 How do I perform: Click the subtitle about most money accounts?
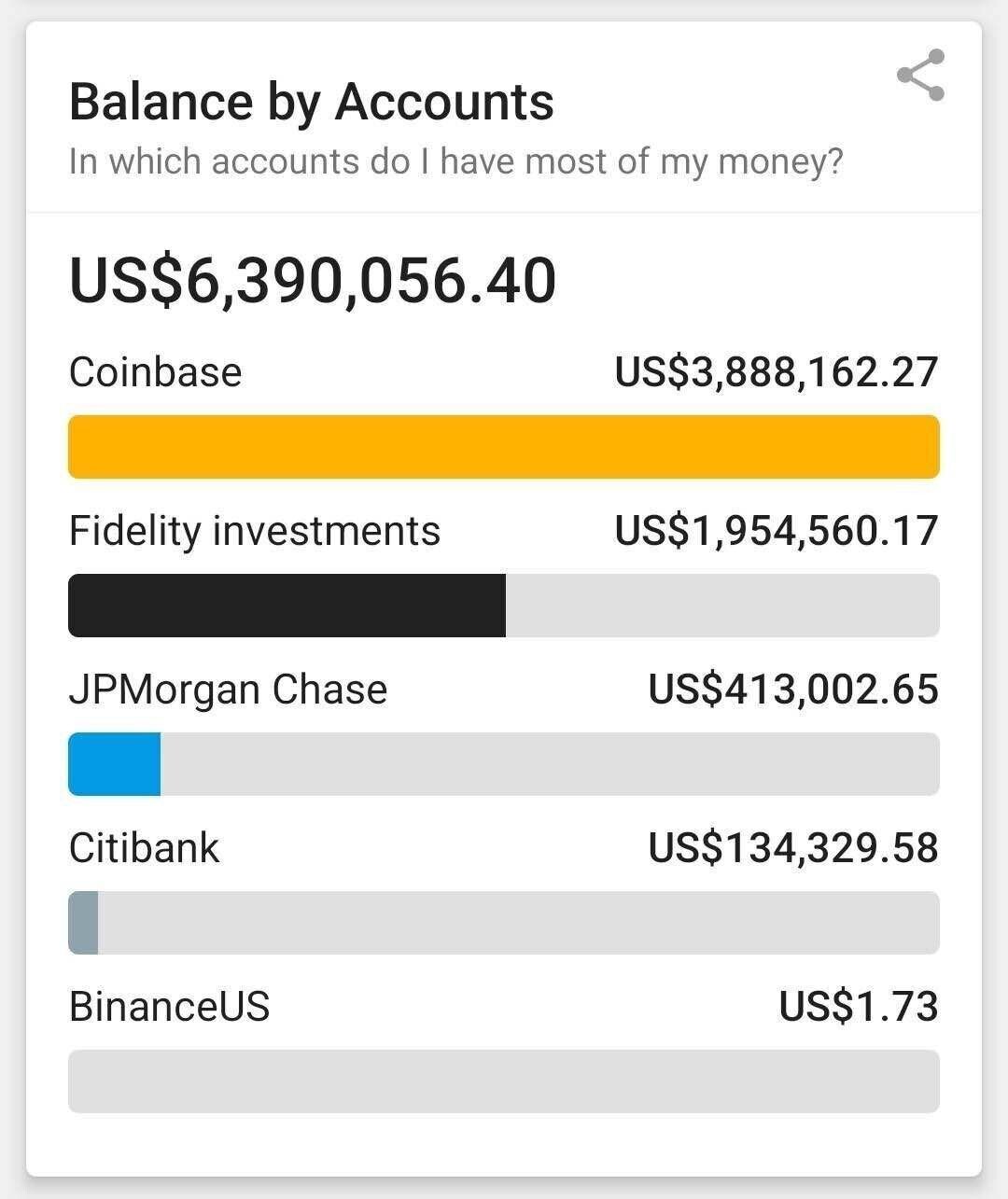click(456, 161)
